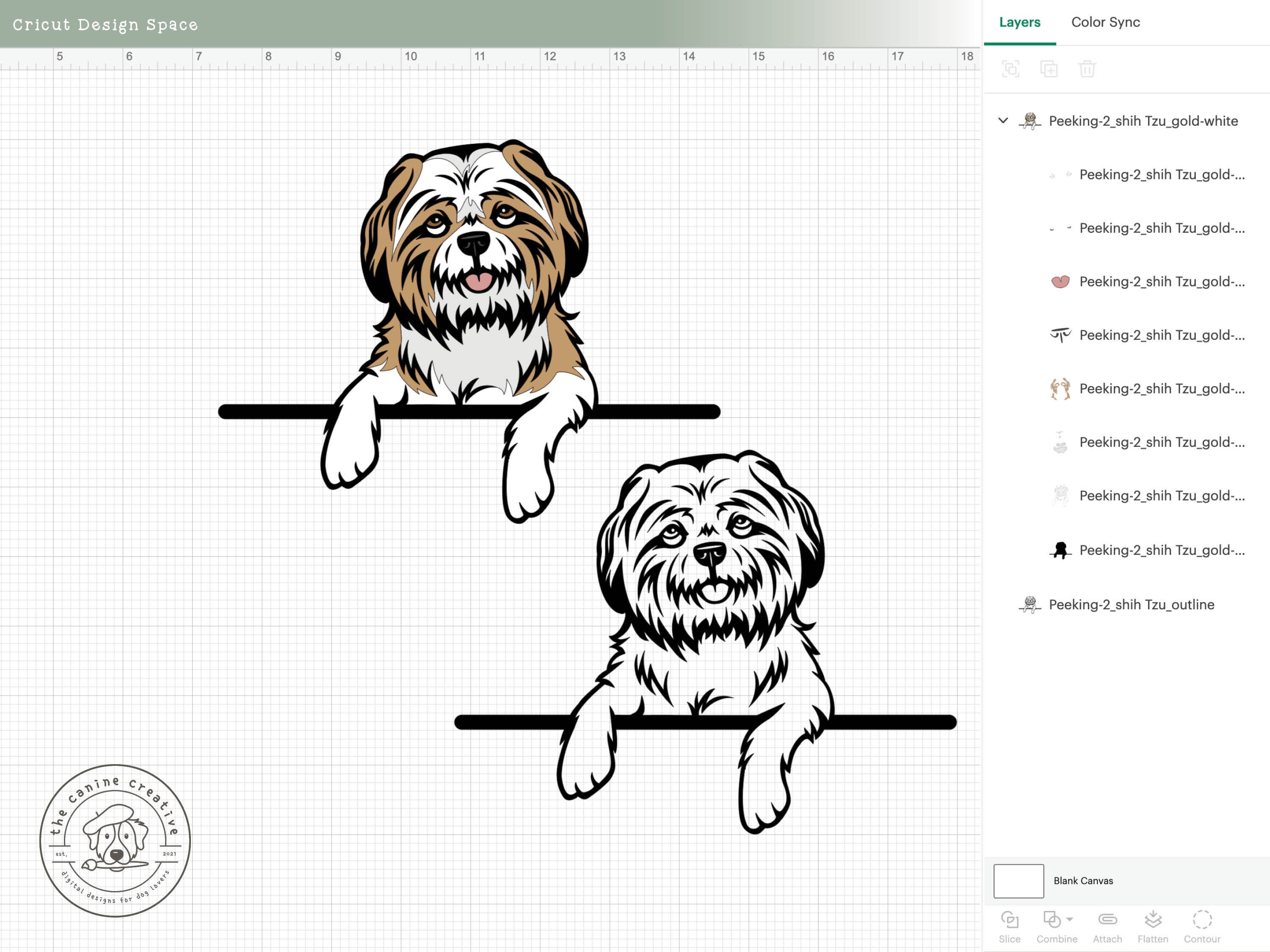Select the outline Shih Tzu image on canvas
Image resolution: width=1270 pixels, height=952 pixels.
tap(706, 641)
